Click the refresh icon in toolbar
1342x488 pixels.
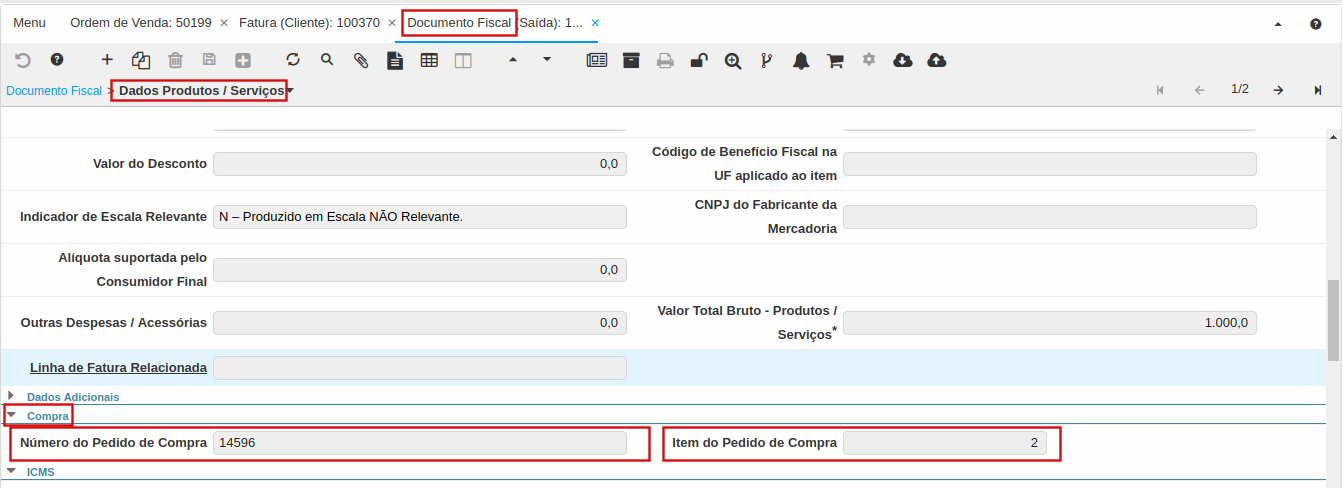[293, 60]
